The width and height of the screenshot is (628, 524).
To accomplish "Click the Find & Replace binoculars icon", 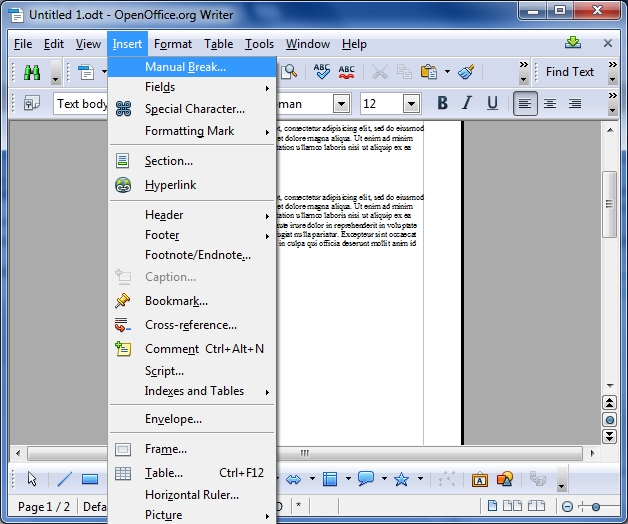I will tap(32, 72).
